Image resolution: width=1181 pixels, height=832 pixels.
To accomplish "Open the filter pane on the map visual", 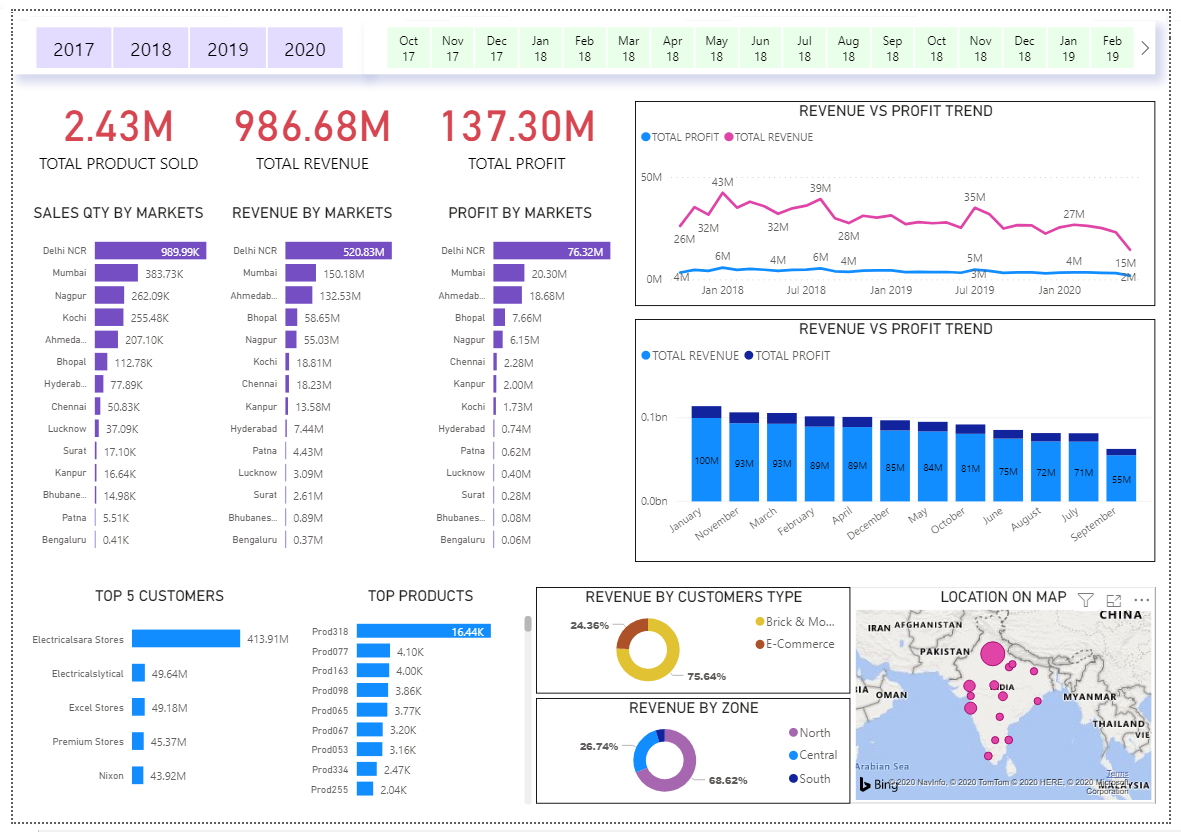I will point(1085,600).
